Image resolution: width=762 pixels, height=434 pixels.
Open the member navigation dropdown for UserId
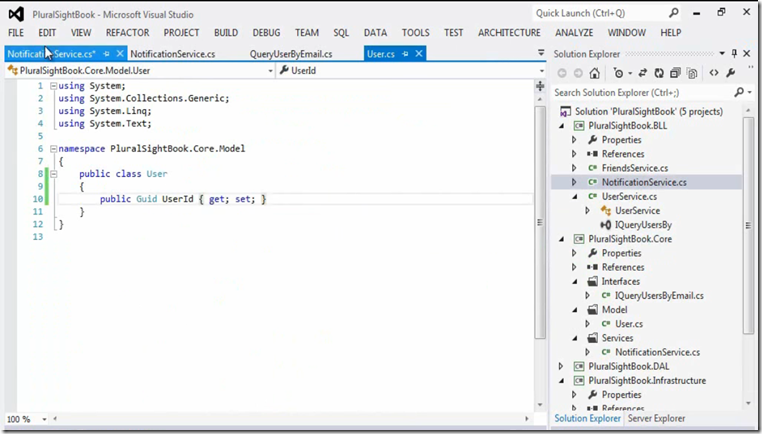(x=542, y=71)
